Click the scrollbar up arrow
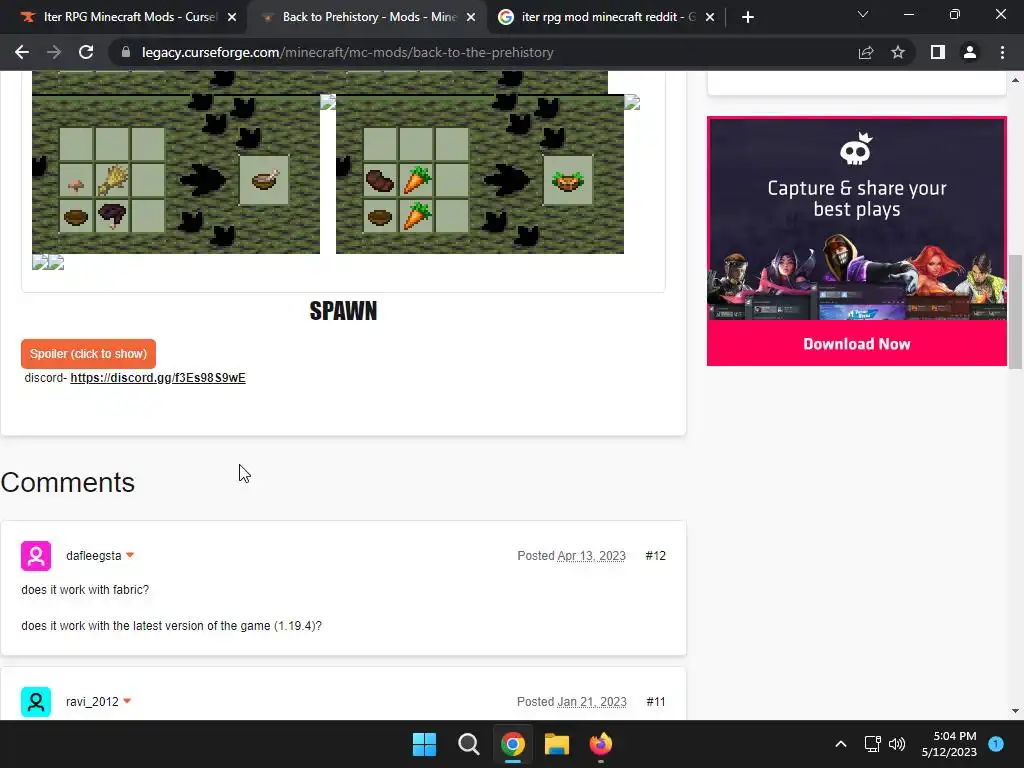Screen dimensions: 1024x768 (1015, 80)
